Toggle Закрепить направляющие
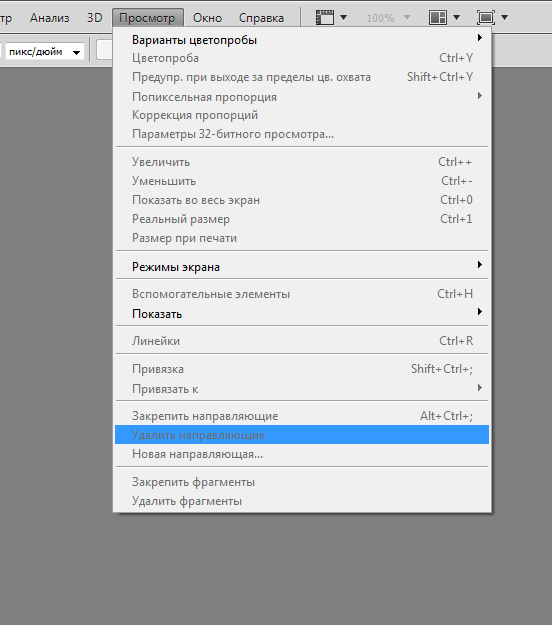The height and width of the screenshot is (625, 552). point(302,416)
